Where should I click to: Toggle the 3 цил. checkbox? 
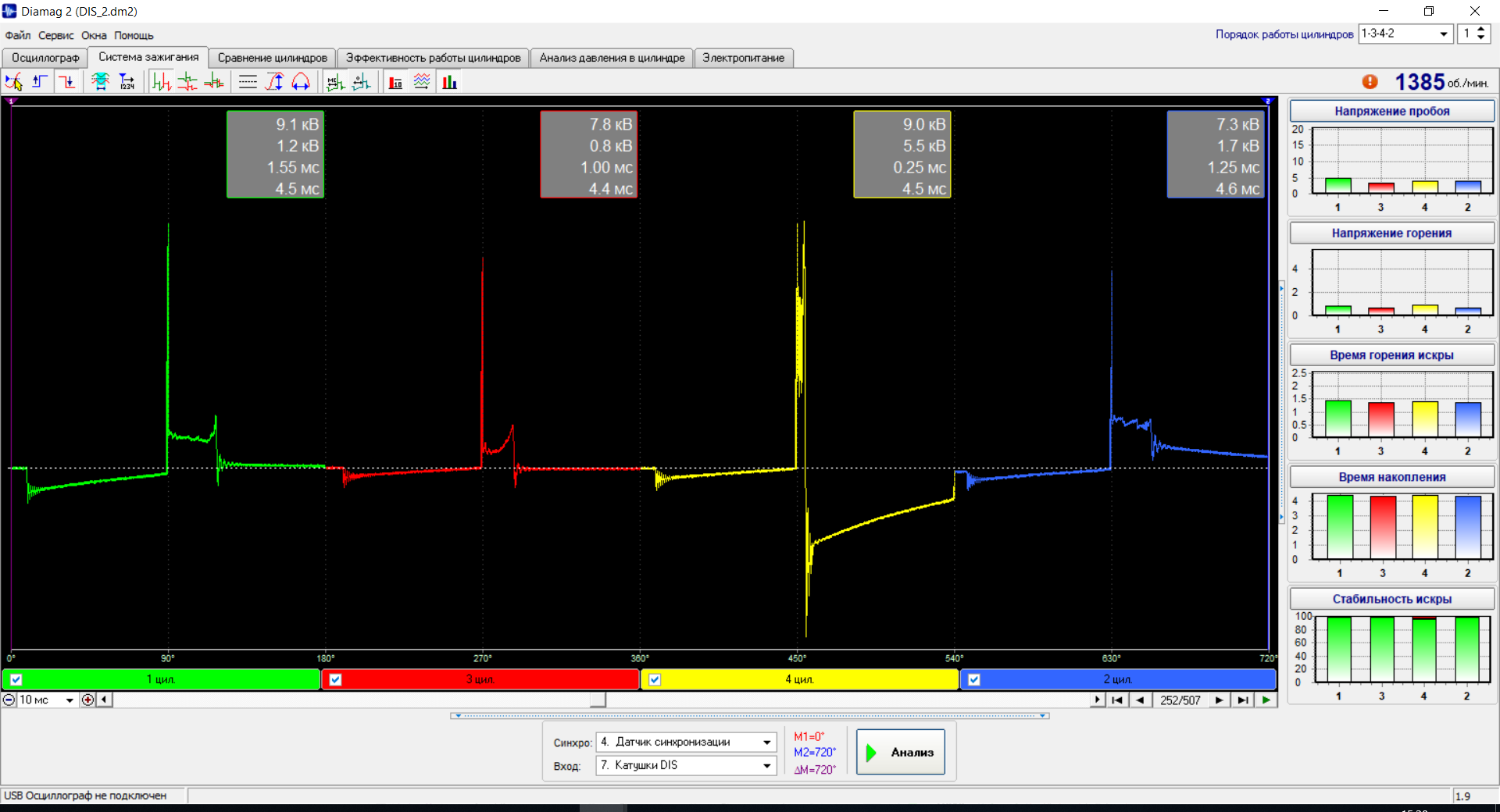[336, 679]
